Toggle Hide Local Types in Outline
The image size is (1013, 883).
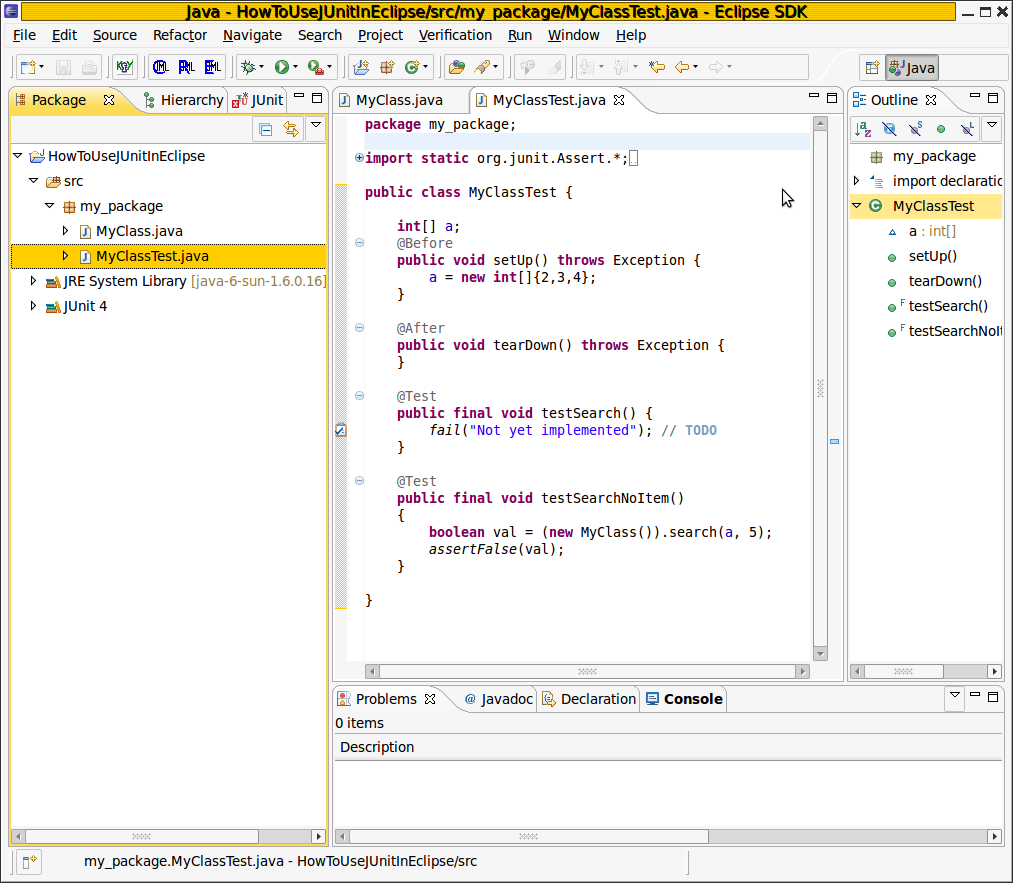(967, 129)
